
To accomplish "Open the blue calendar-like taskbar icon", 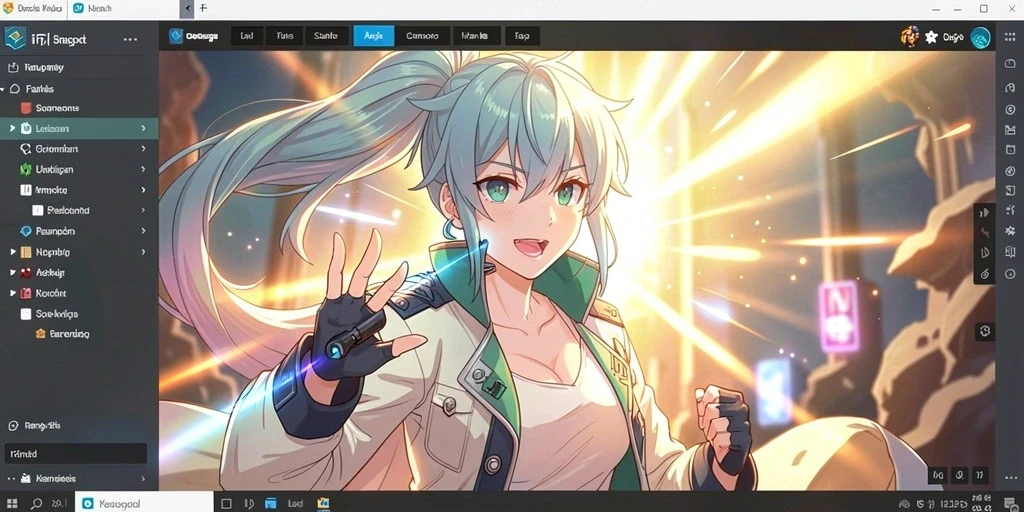I will [270, 504].
